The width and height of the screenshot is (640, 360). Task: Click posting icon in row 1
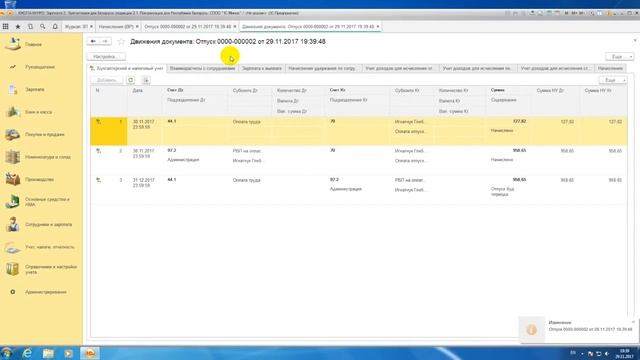(98, 122)
